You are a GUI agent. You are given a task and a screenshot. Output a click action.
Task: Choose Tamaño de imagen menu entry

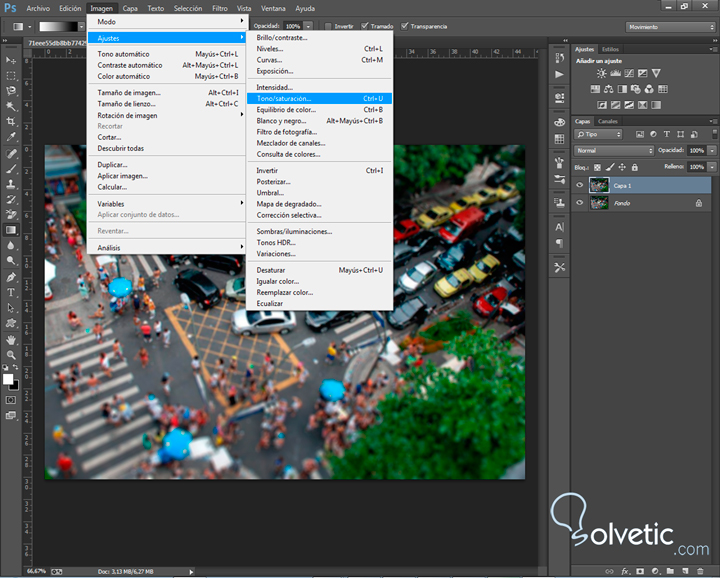point(168,92)
